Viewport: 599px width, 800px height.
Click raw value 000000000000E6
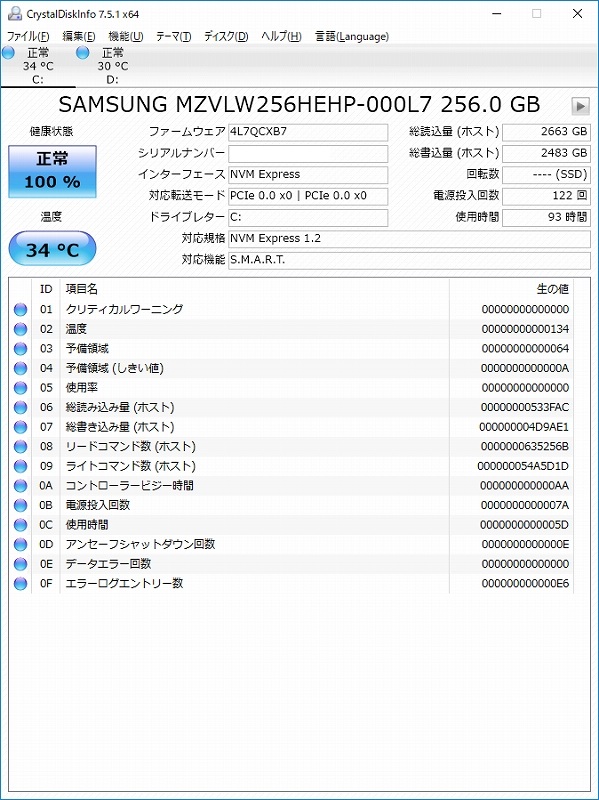point(525,583)
